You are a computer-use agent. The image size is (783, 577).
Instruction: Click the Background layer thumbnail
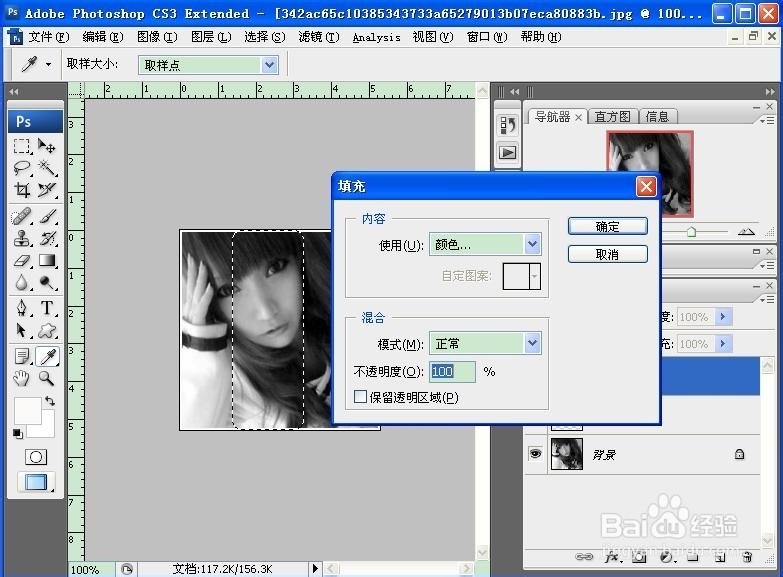566,454
